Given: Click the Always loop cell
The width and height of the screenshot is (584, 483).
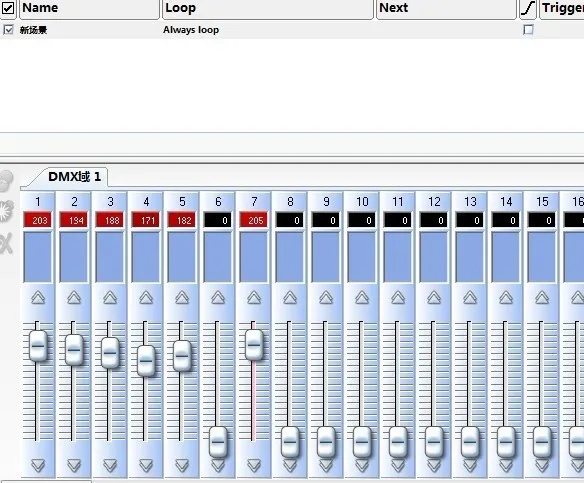Looking at the screenshot, I should 191,30.
